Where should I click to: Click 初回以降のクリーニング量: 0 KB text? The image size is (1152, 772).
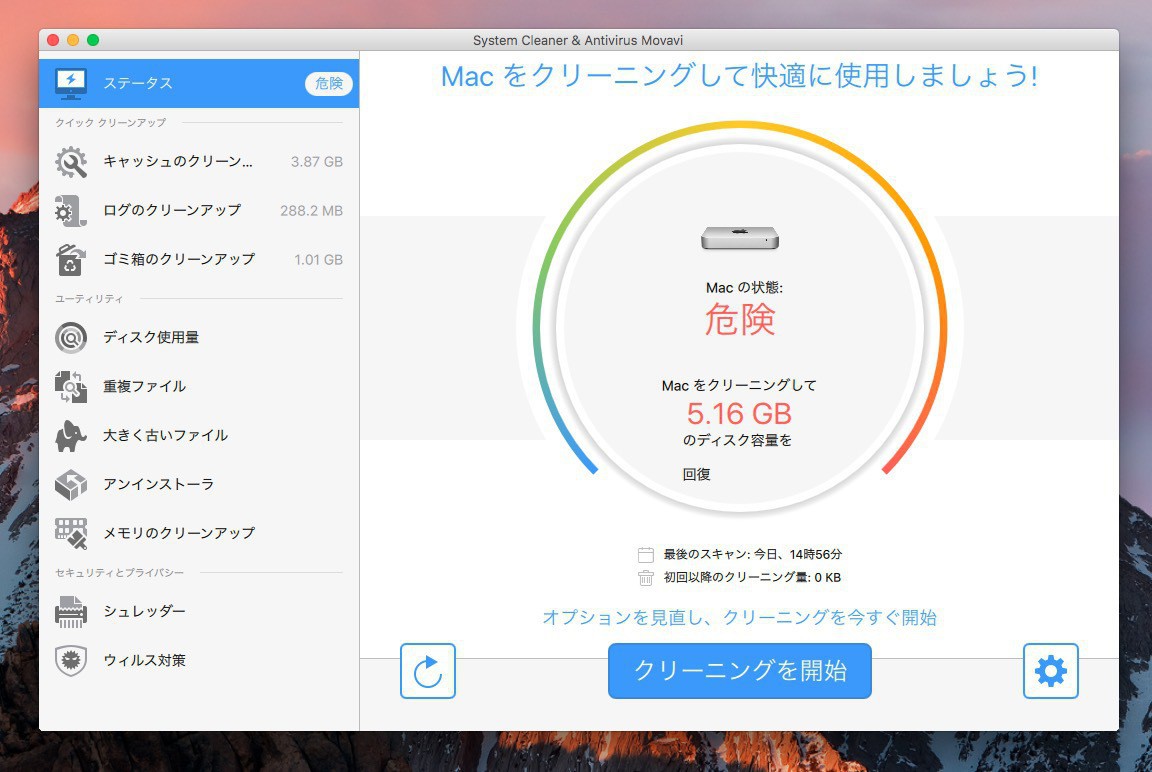(x=752, y=577)
